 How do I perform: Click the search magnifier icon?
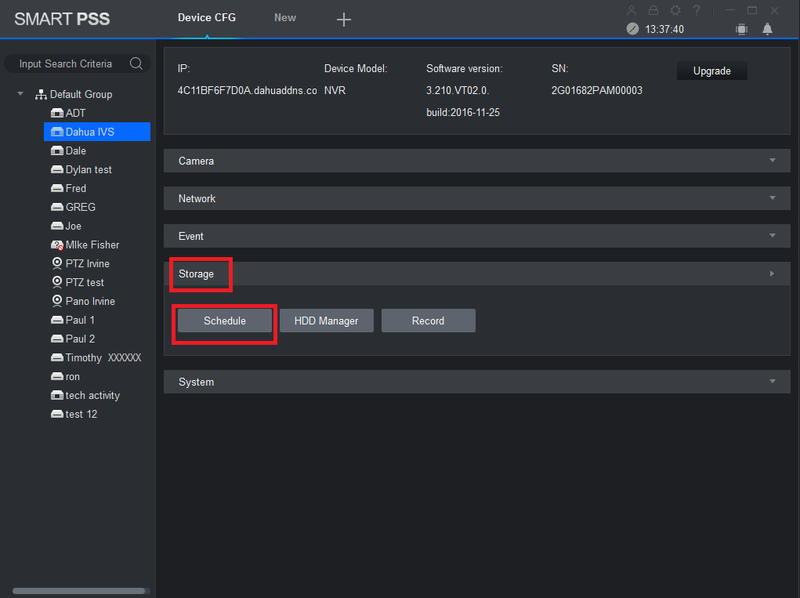pyautogui.click(x=135, y=64)
